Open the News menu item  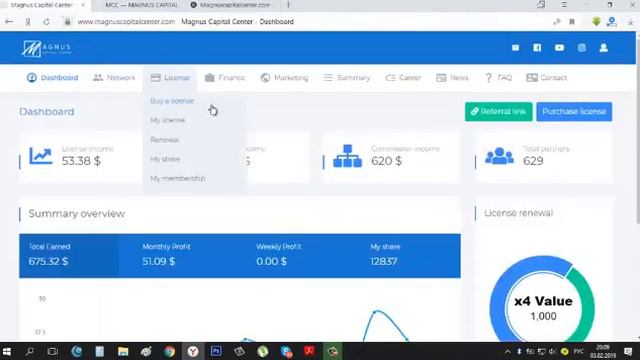point(452,78)
